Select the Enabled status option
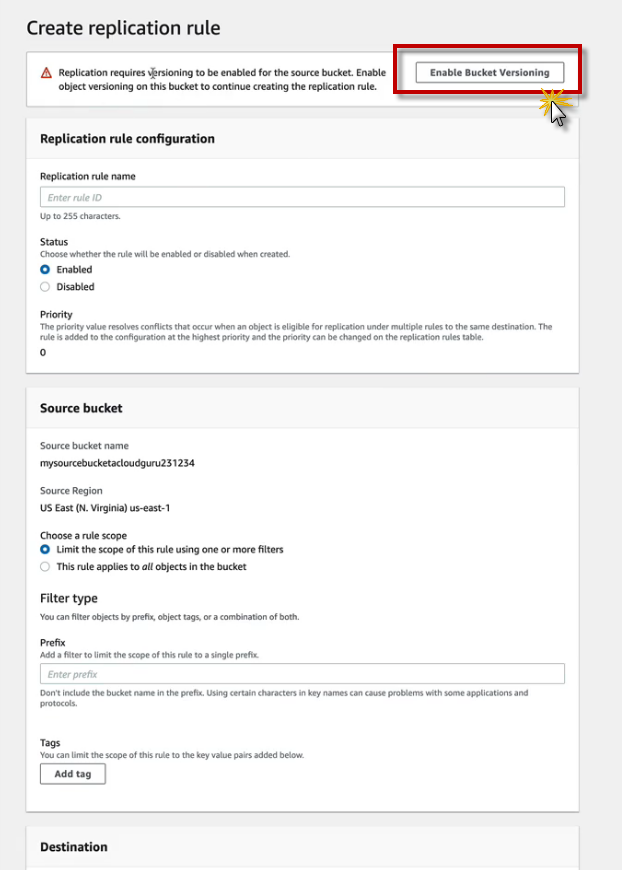Screen dimensions: 622x870 pos(45,270)
